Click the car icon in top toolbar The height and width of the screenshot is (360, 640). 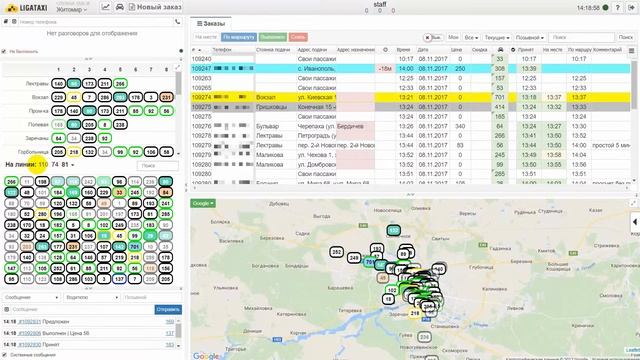(120, 7)
